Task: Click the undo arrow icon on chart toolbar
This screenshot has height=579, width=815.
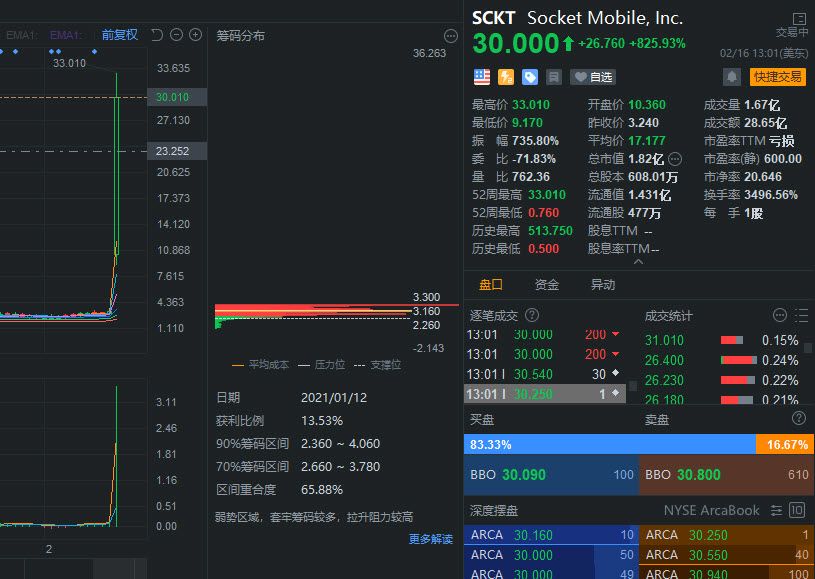Action: tap(157, 35)
